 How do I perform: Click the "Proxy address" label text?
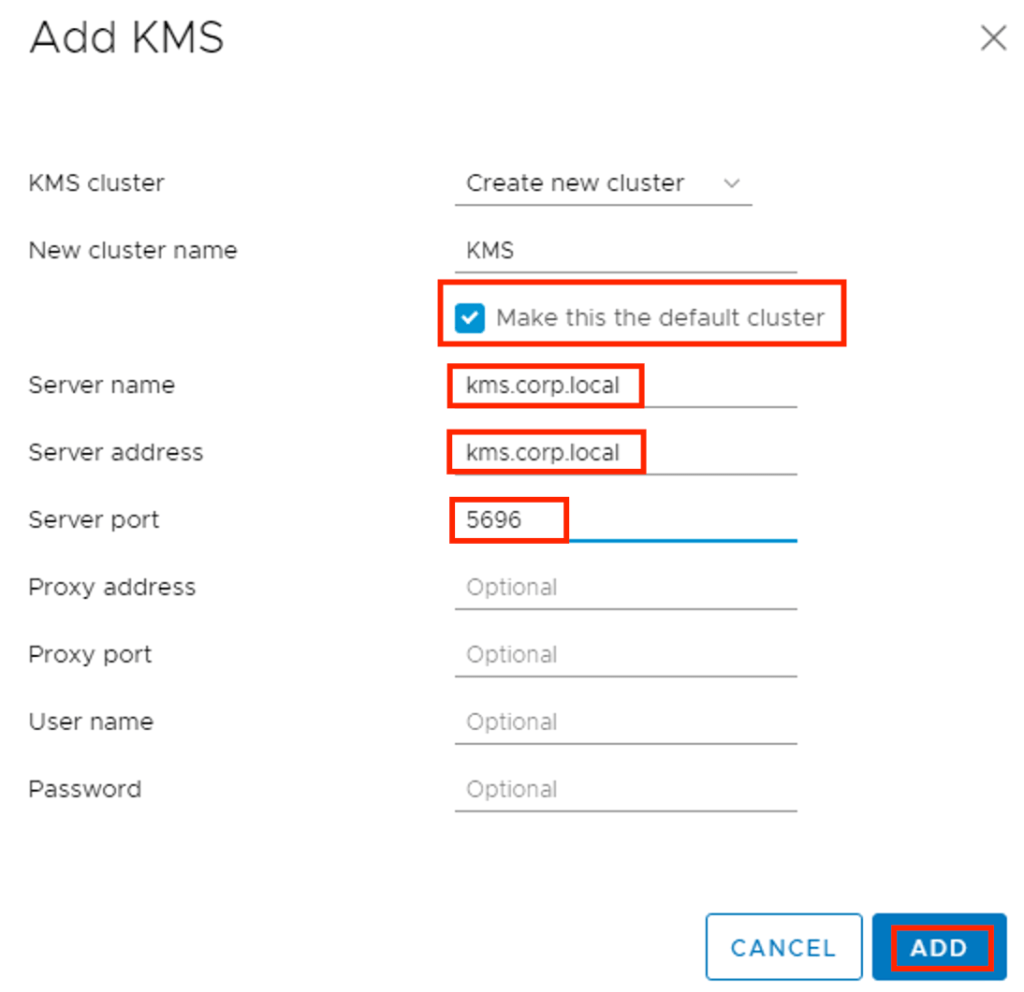coord(112,587)
